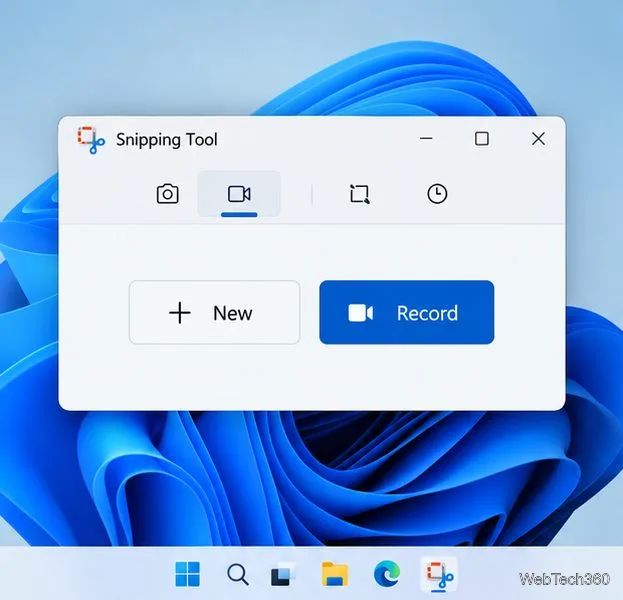Open taskbar Search magnifier

[x=238, y=575]
